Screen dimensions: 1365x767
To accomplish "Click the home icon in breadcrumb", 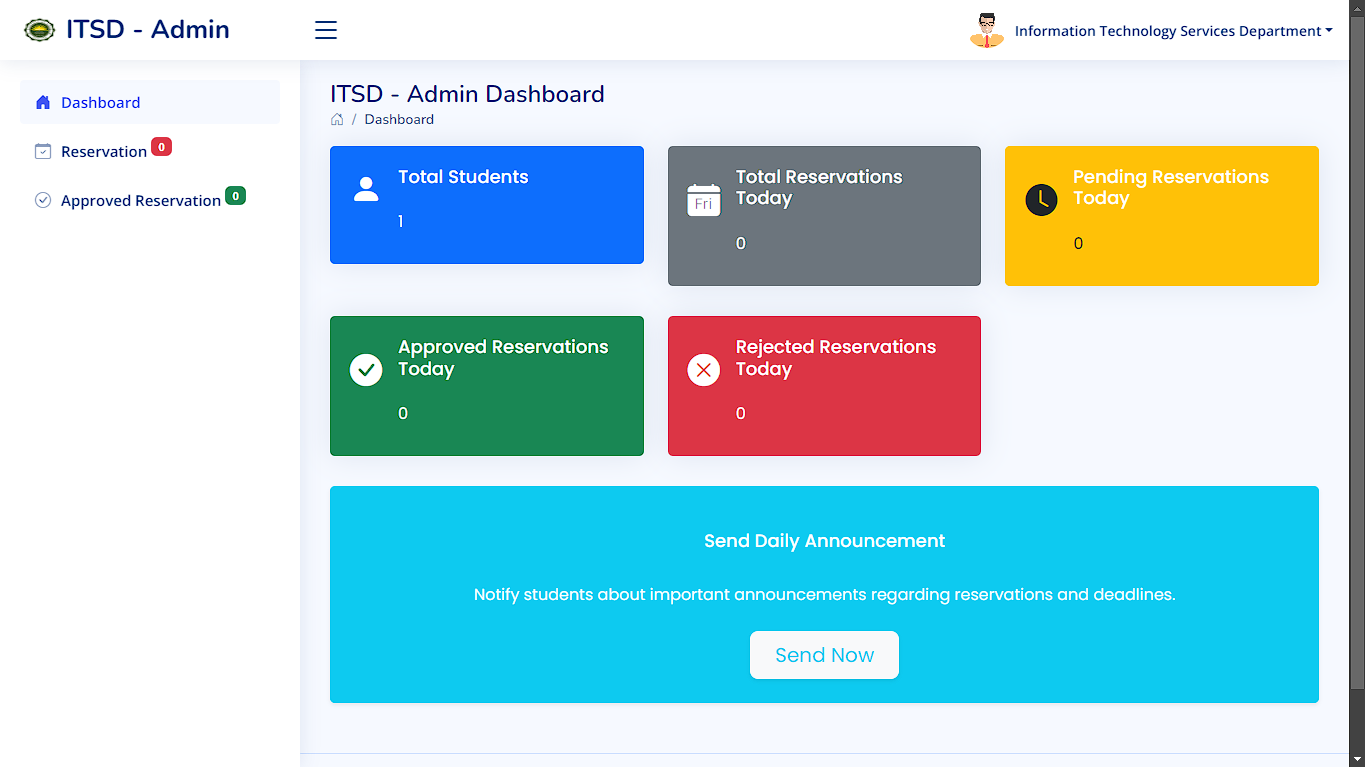I will [337, 119].
